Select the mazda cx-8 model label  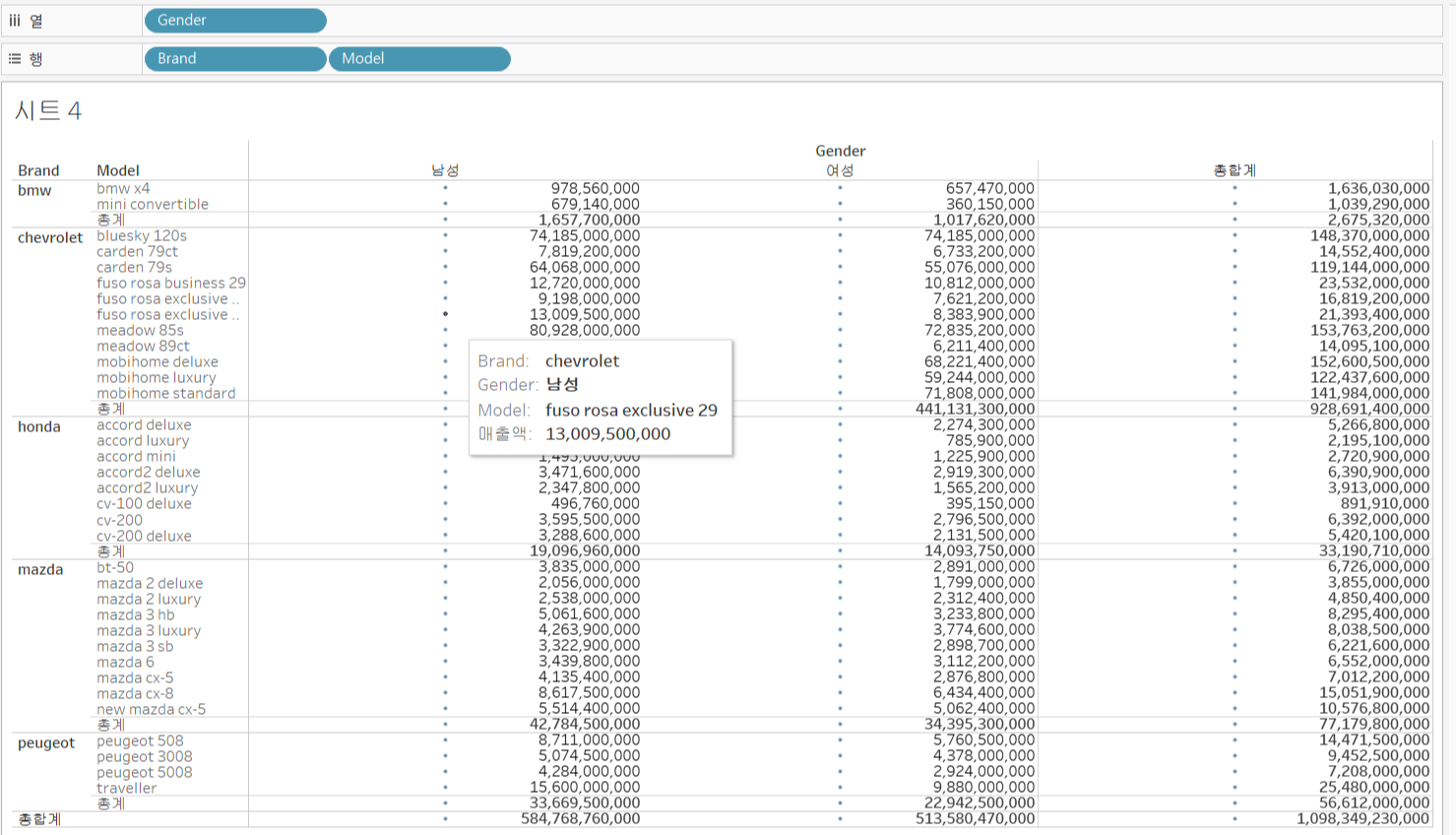[135, 693]
